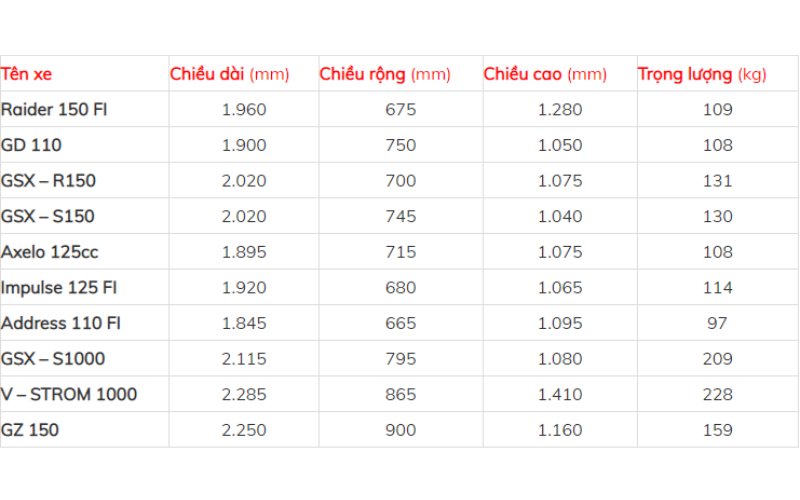Click the 'Impulse 125 FI' cell
800x500 pixels.
[x=60, y=287]
